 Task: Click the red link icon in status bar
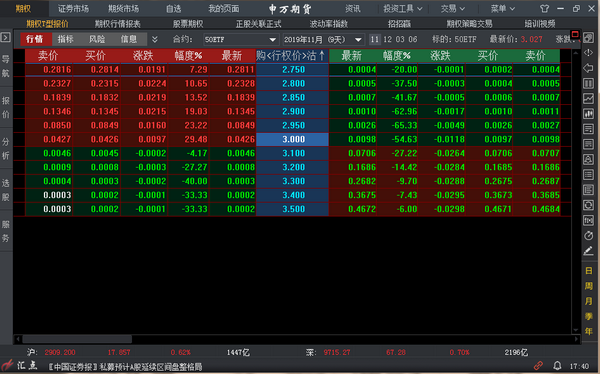pyautogui.click(x=538, y=366)
